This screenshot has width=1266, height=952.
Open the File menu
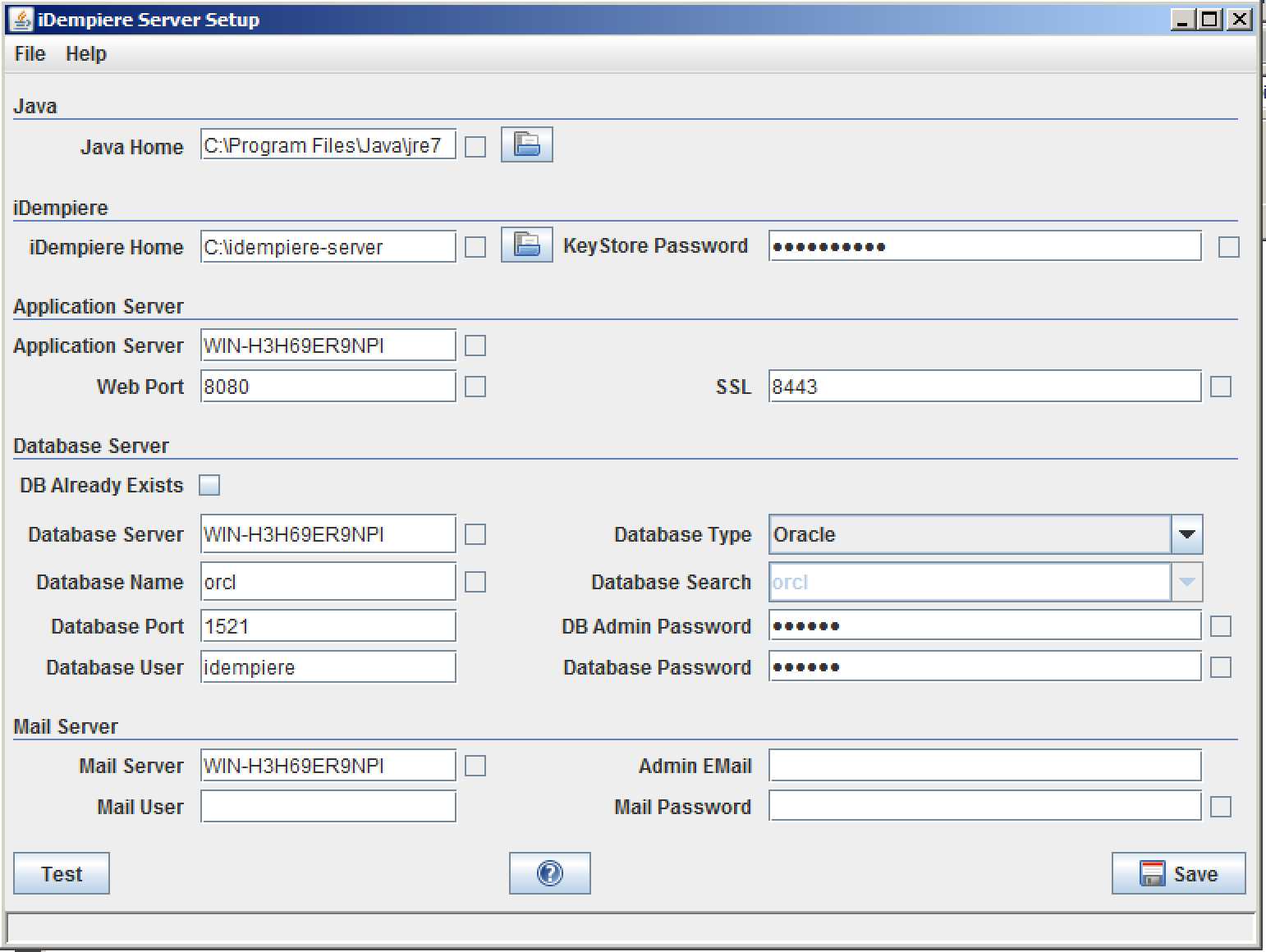pos(30,54)
